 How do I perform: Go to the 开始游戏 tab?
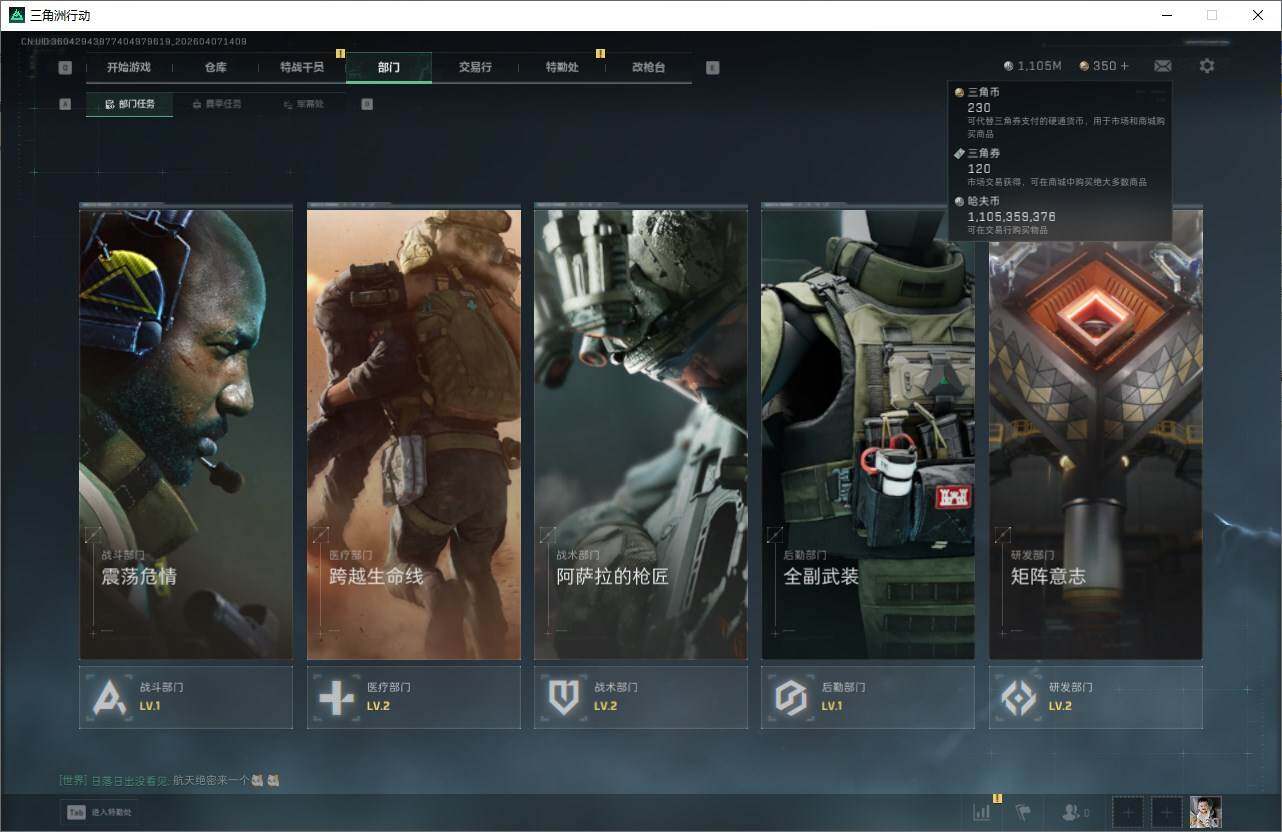tap(129, 67)
